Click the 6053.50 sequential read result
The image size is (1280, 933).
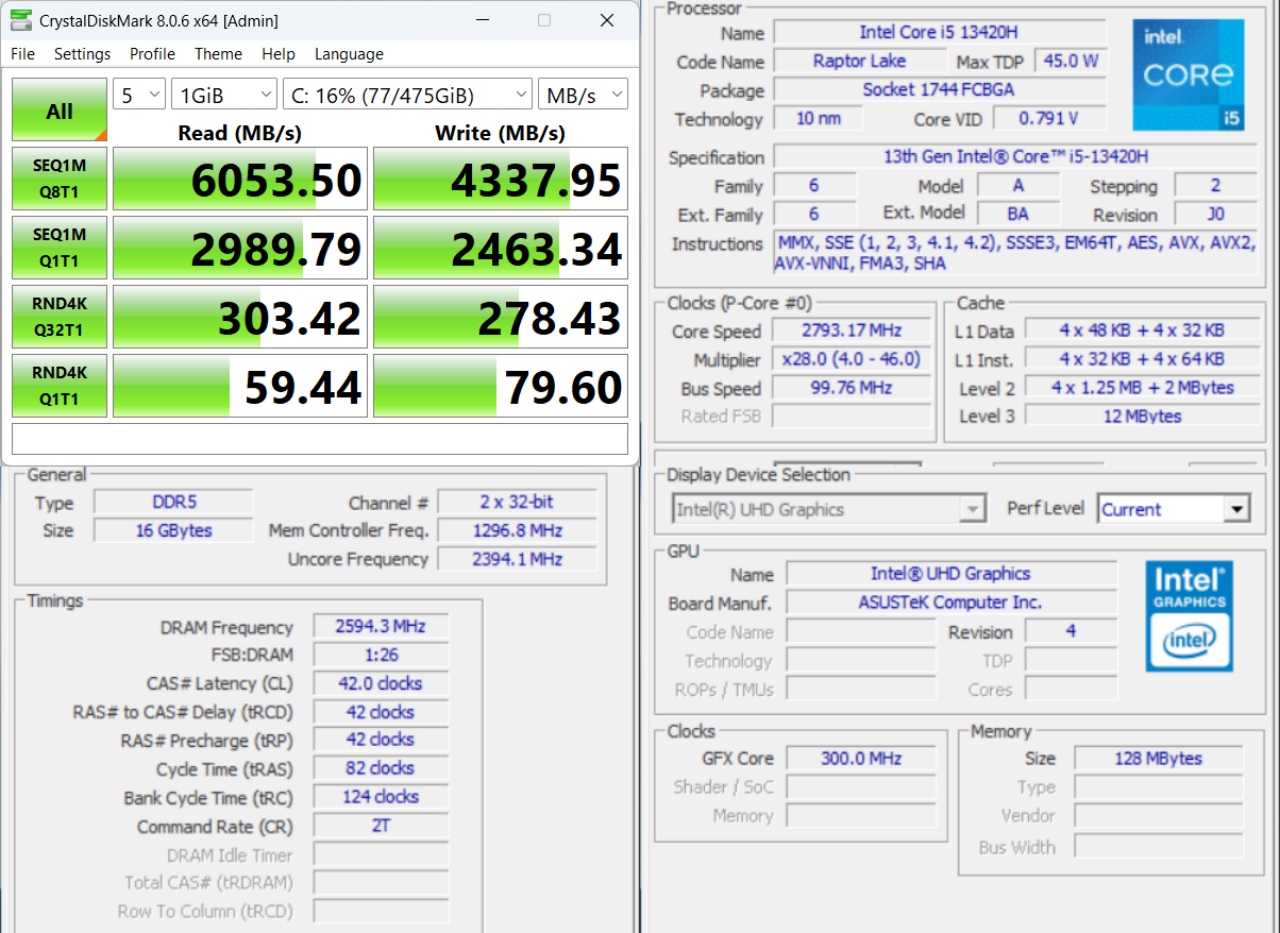coord(240,180)
